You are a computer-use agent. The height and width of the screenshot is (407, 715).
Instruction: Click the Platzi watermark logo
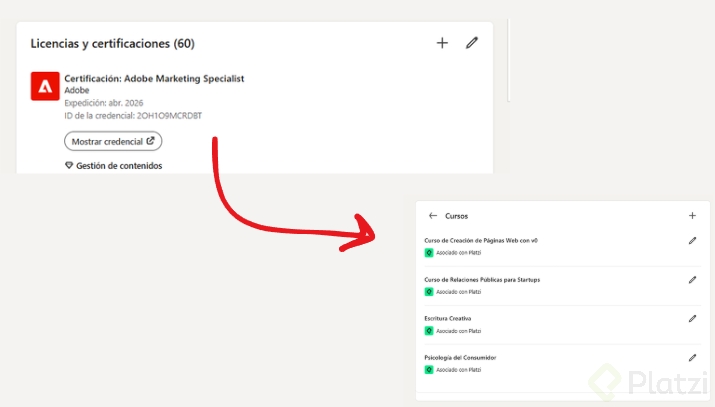648,383
